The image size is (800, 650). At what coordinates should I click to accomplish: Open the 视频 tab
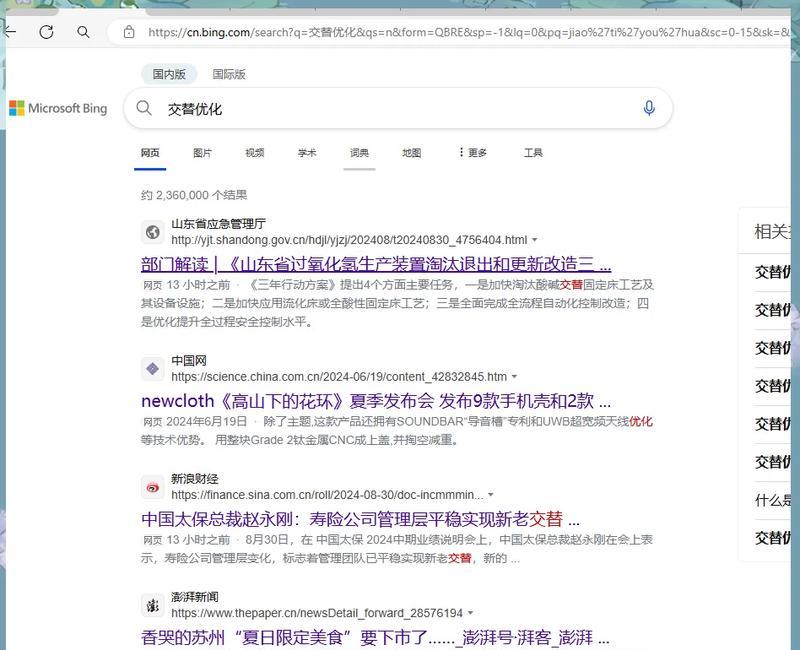coord(255,153)
